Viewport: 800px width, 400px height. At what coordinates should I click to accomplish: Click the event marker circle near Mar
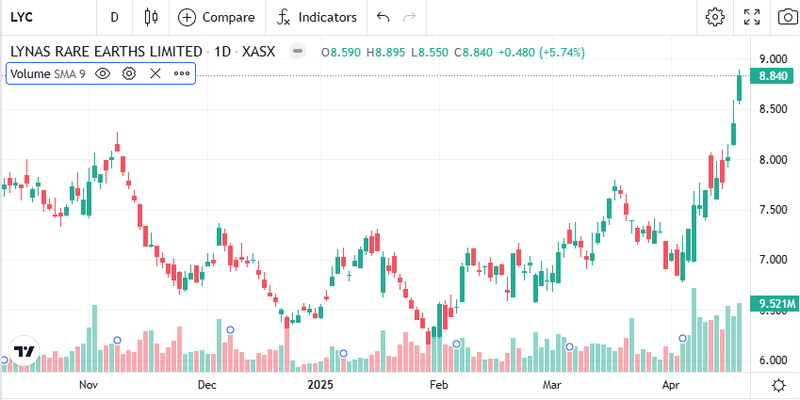tap(570, 347)
